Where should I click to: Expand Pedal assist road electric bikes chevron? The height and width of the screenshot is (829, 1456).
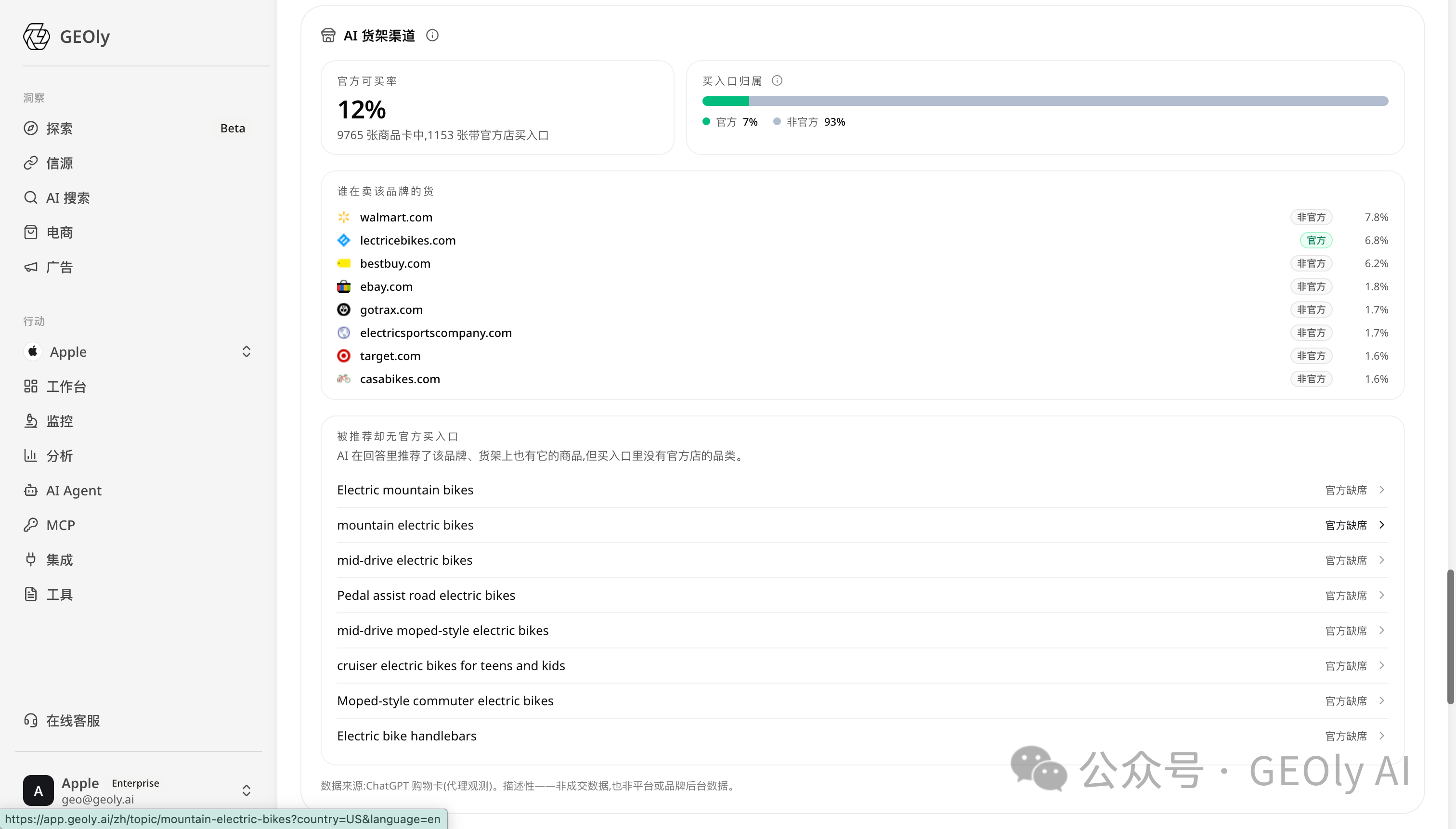pos(1381,595)
